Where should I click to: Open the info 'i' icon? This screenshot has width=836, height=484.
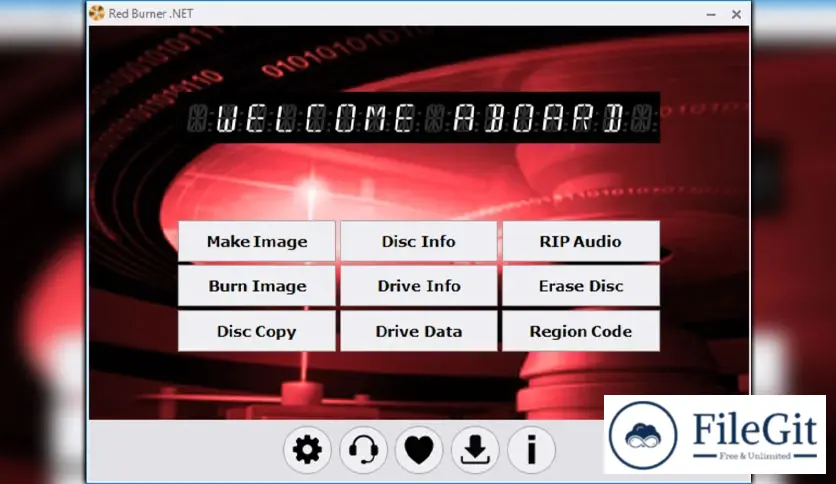click(x=531, y=450)
